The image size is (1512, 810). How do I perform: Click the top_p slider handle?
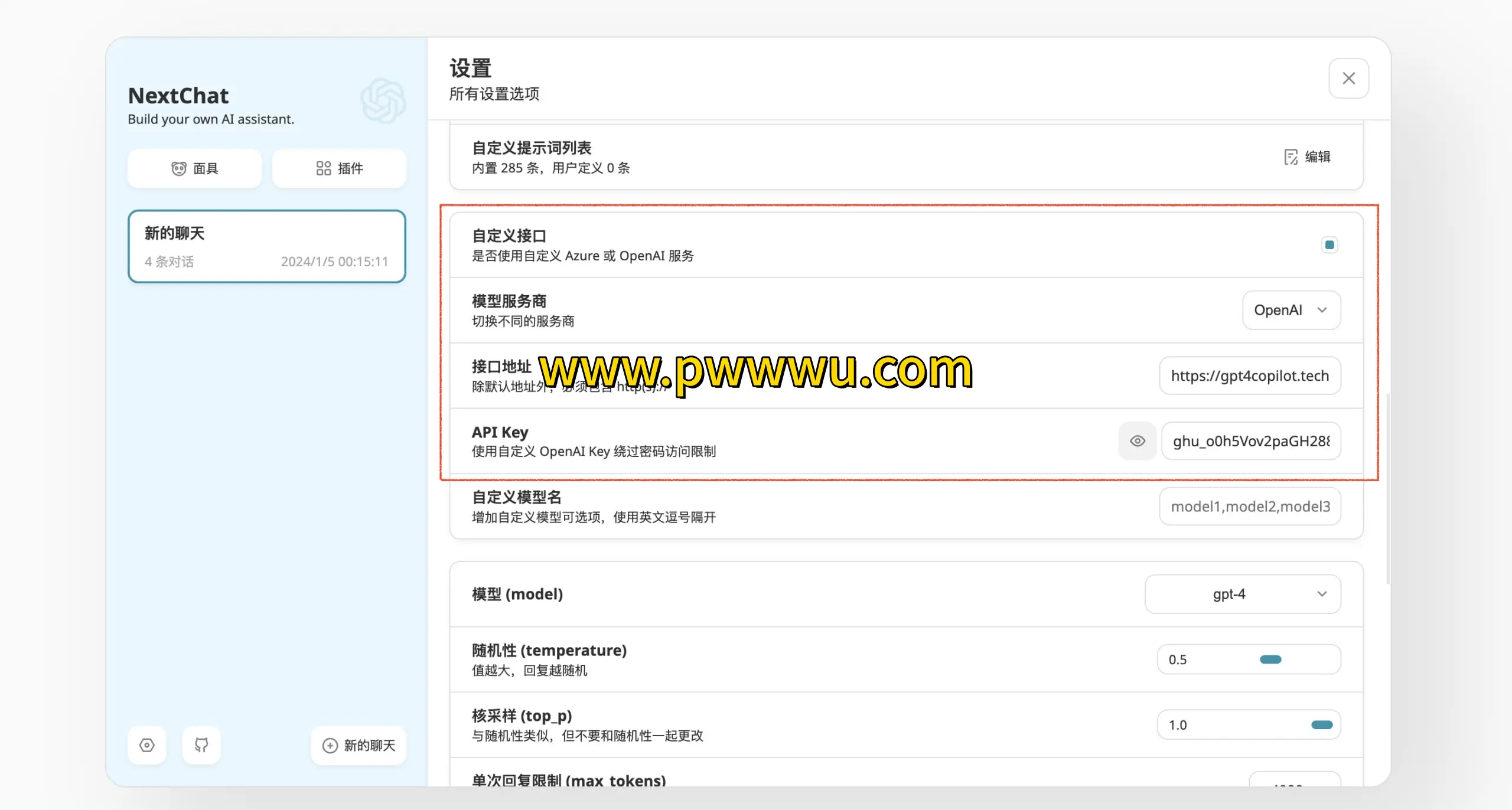(1322, 725)
